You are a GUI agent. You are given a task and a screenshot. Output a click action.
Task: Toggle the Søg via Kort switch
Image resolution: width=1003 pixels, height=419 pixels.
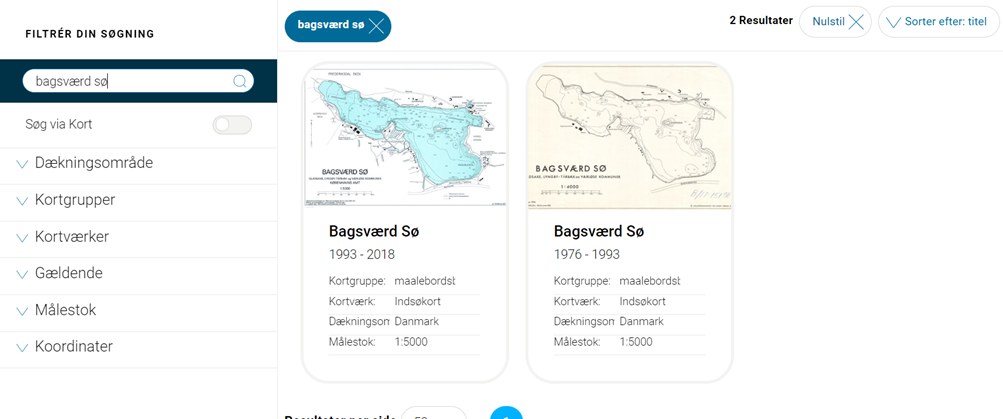click(x=232, y=125)
